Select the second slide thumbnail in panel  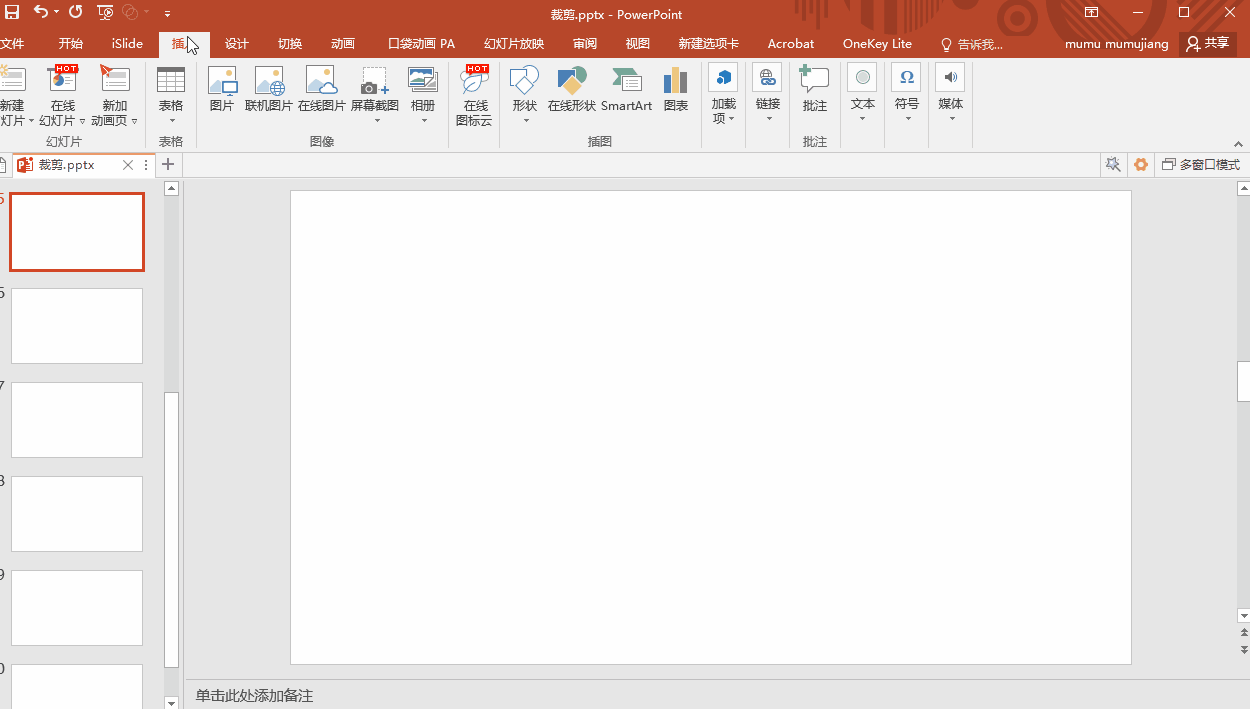click(x=77, y=326)
